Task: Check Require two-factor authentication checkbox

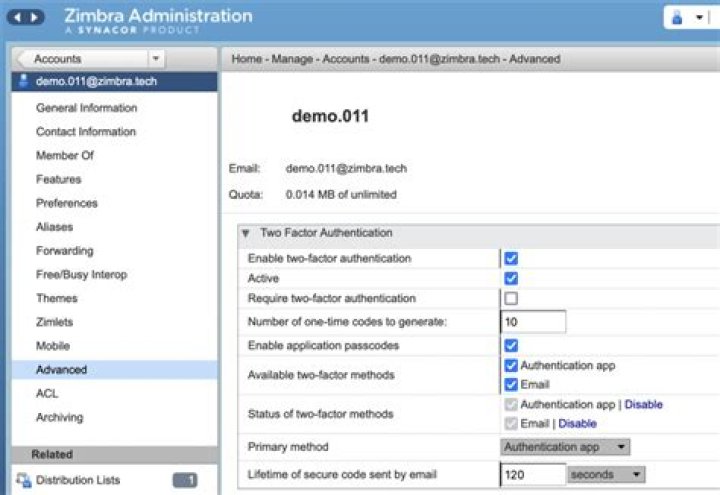Action: (511, 298)
